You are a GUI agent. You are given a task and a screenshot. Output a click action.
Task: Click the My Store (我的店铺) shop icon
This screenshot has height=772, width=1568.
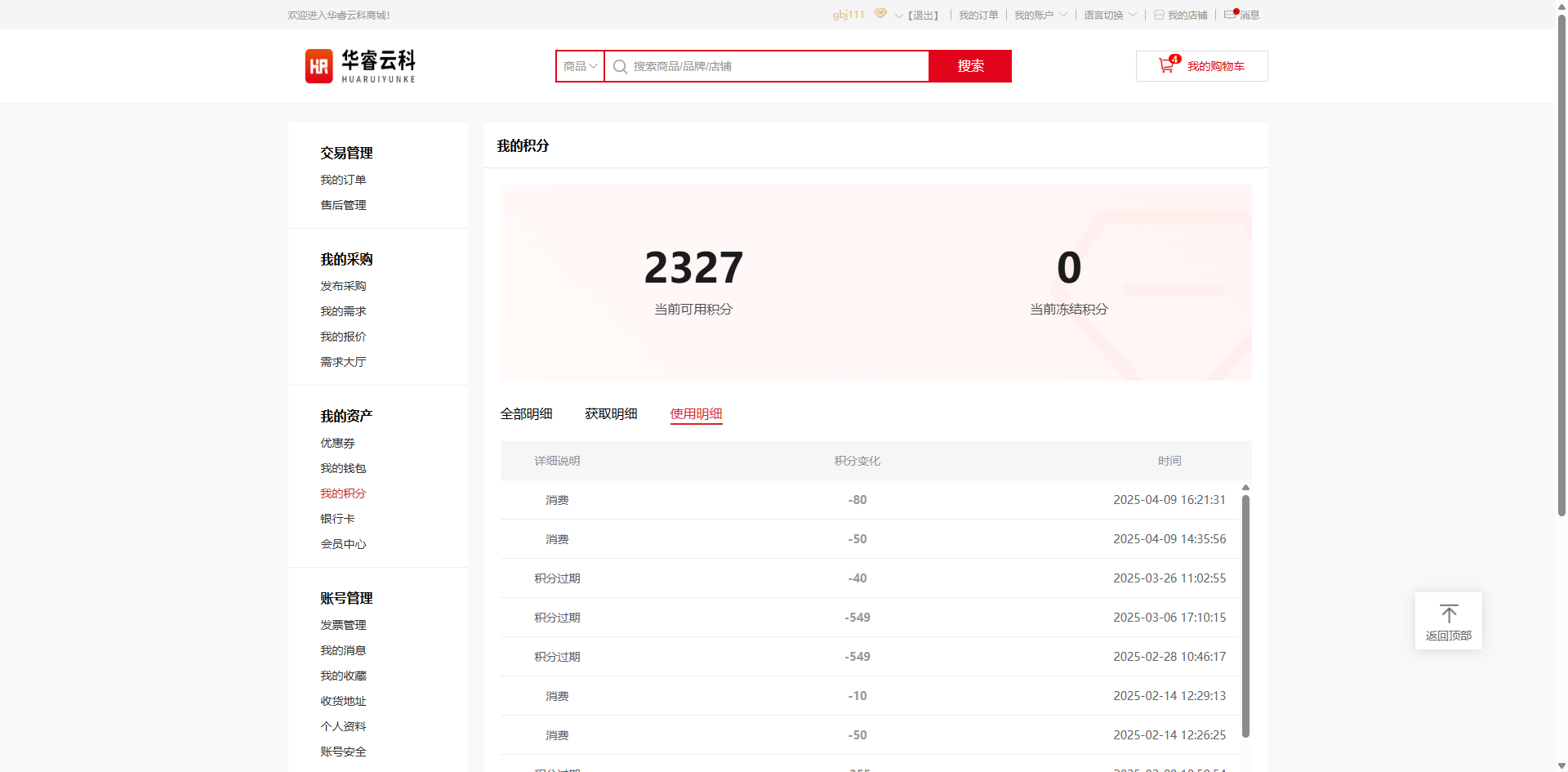pos(1159,15)
